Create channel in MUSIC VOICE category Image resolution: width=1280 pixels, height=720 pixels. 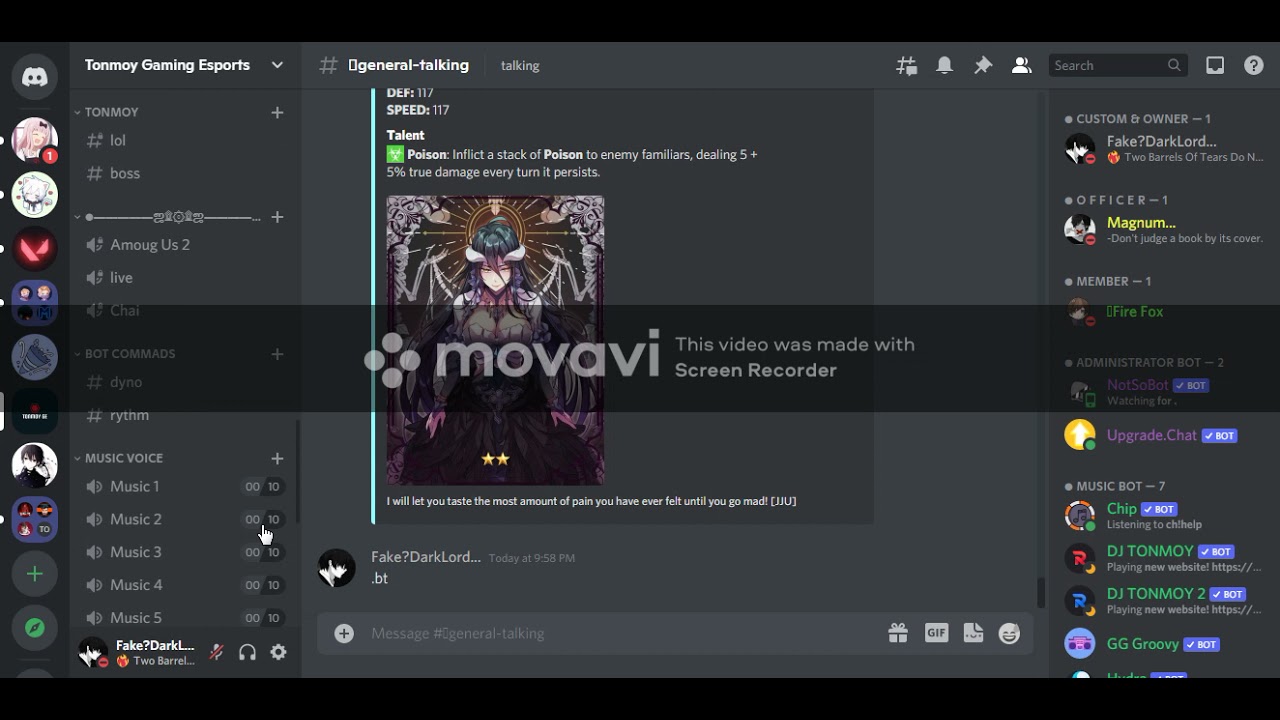point(277,458)
